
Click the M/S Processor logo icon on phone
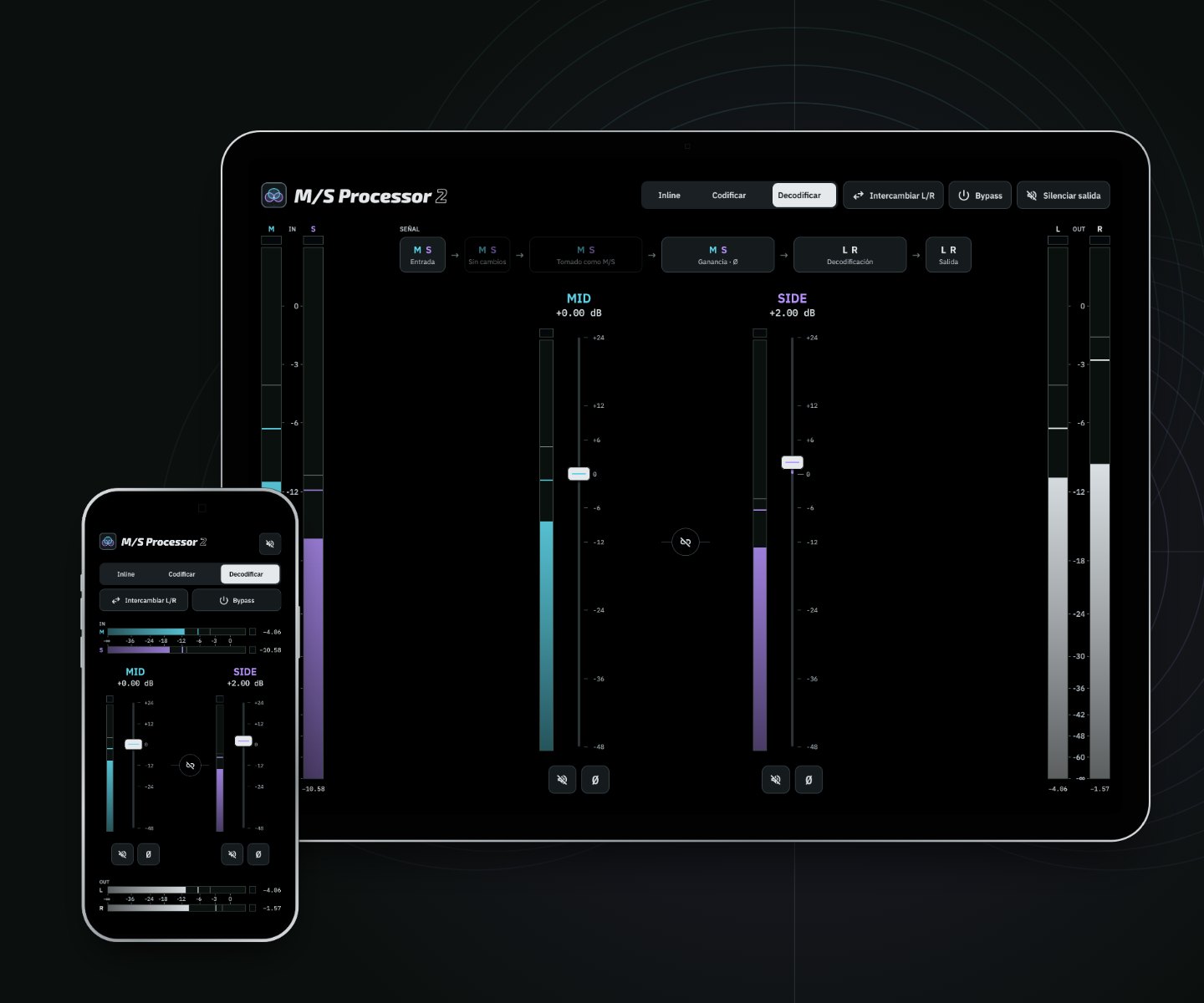coord(108,542)
